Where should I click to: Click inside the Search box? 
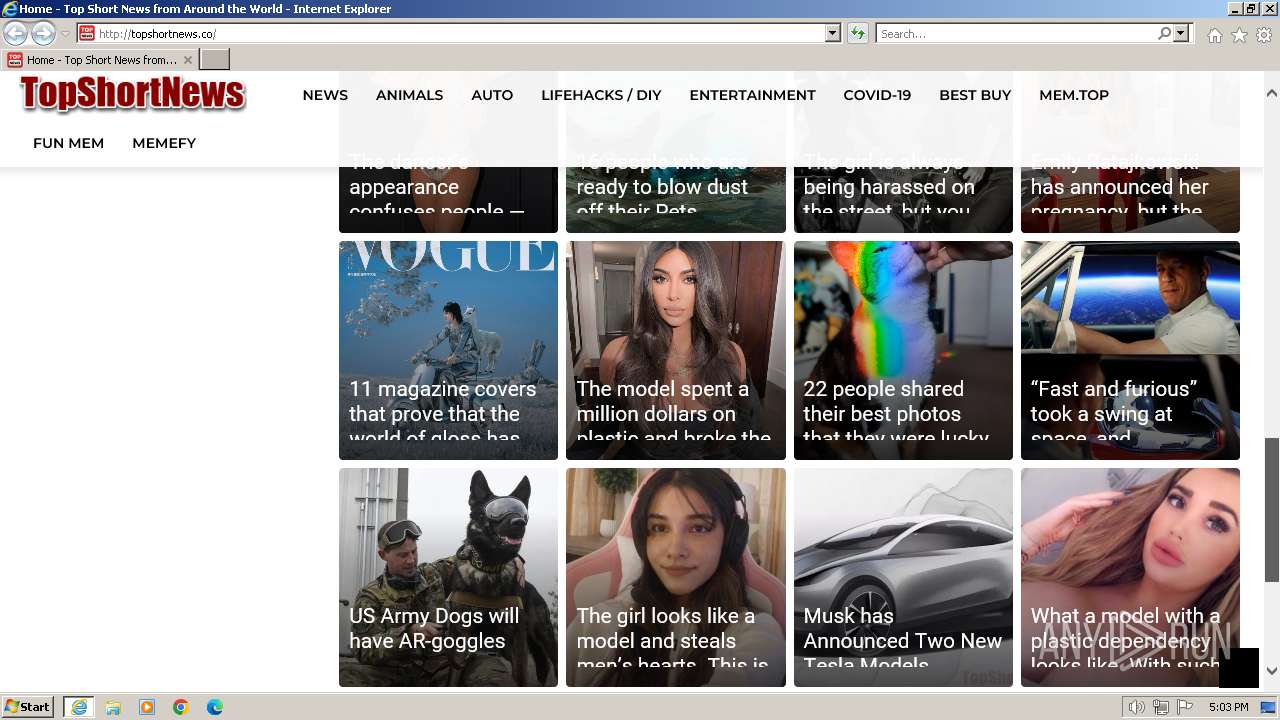(x=1016, y=34)
